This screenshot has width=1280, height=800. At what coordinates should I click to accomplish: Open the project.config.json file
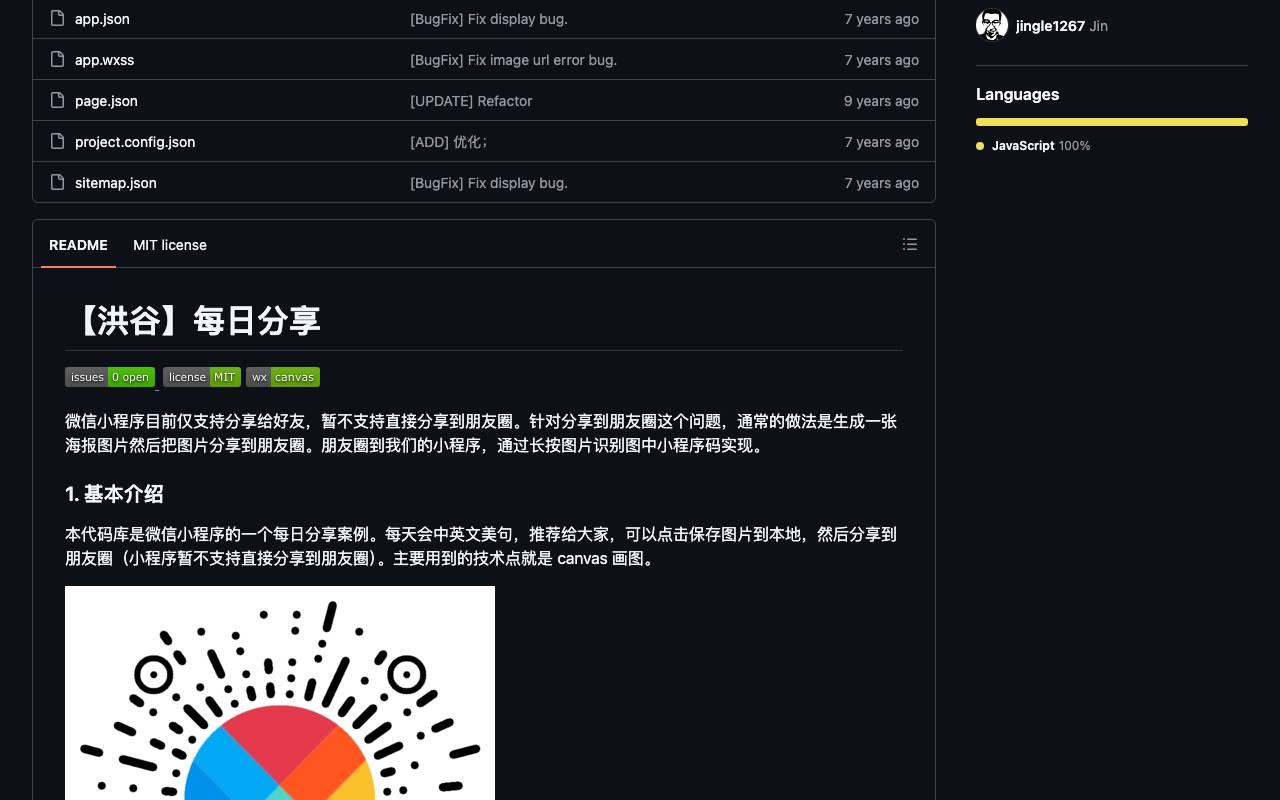point(135,142)
